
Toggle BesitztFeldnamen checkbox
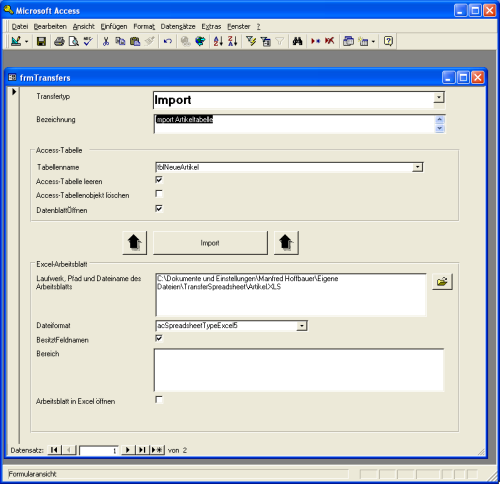[159, 338]
